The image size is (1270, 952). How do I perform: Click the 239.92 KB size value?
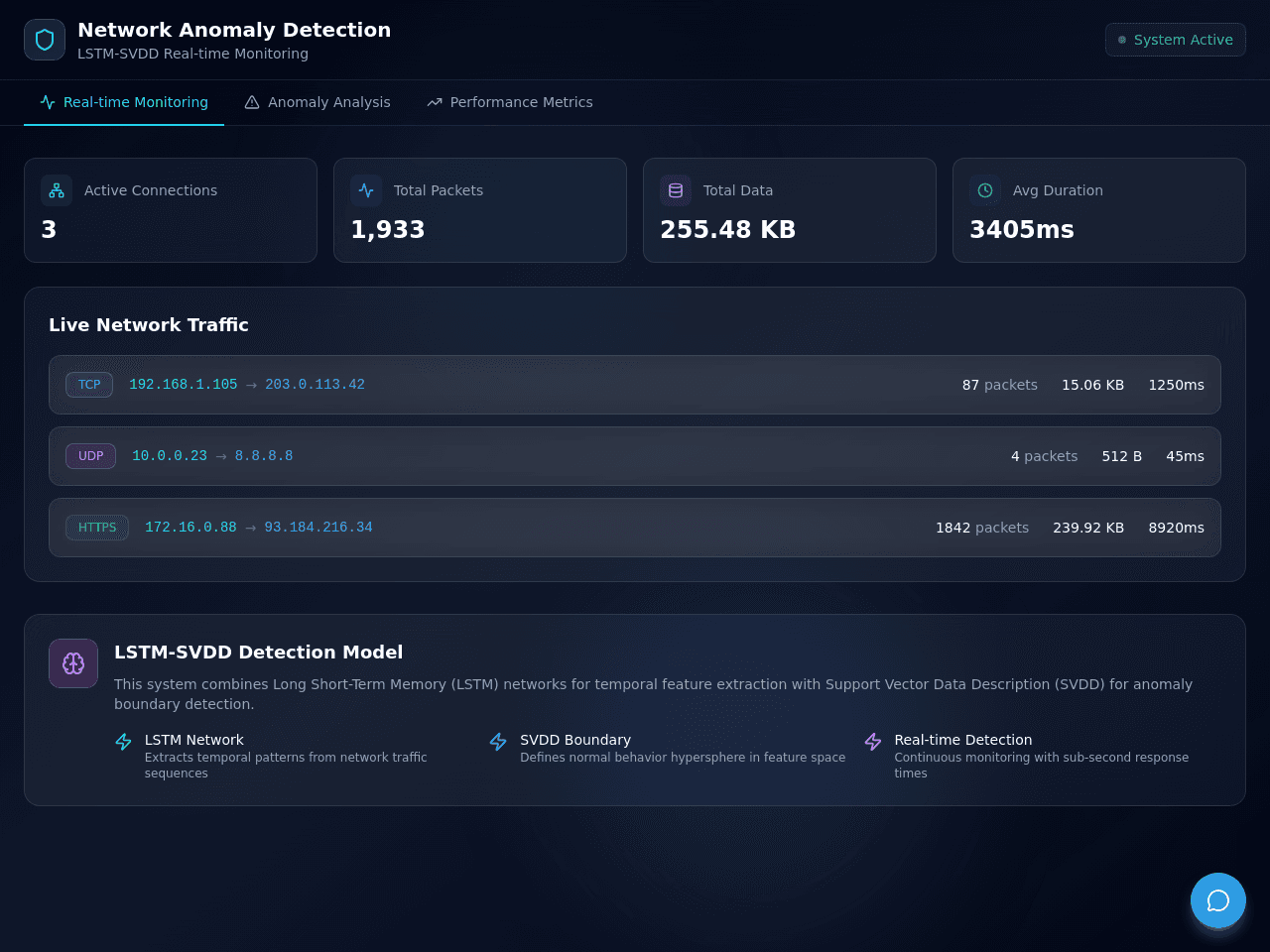click(1088, 528)
